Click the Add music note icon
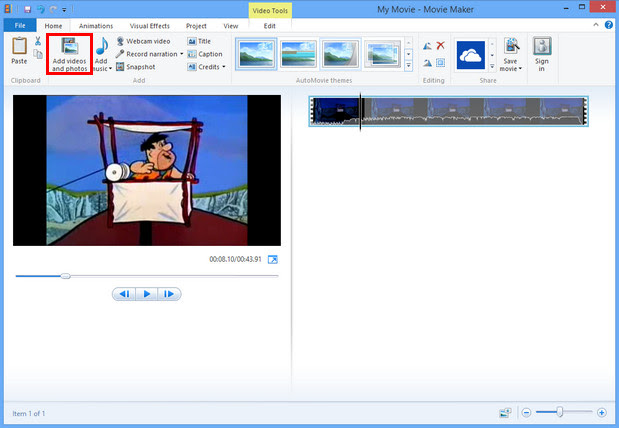 point(102,46)
